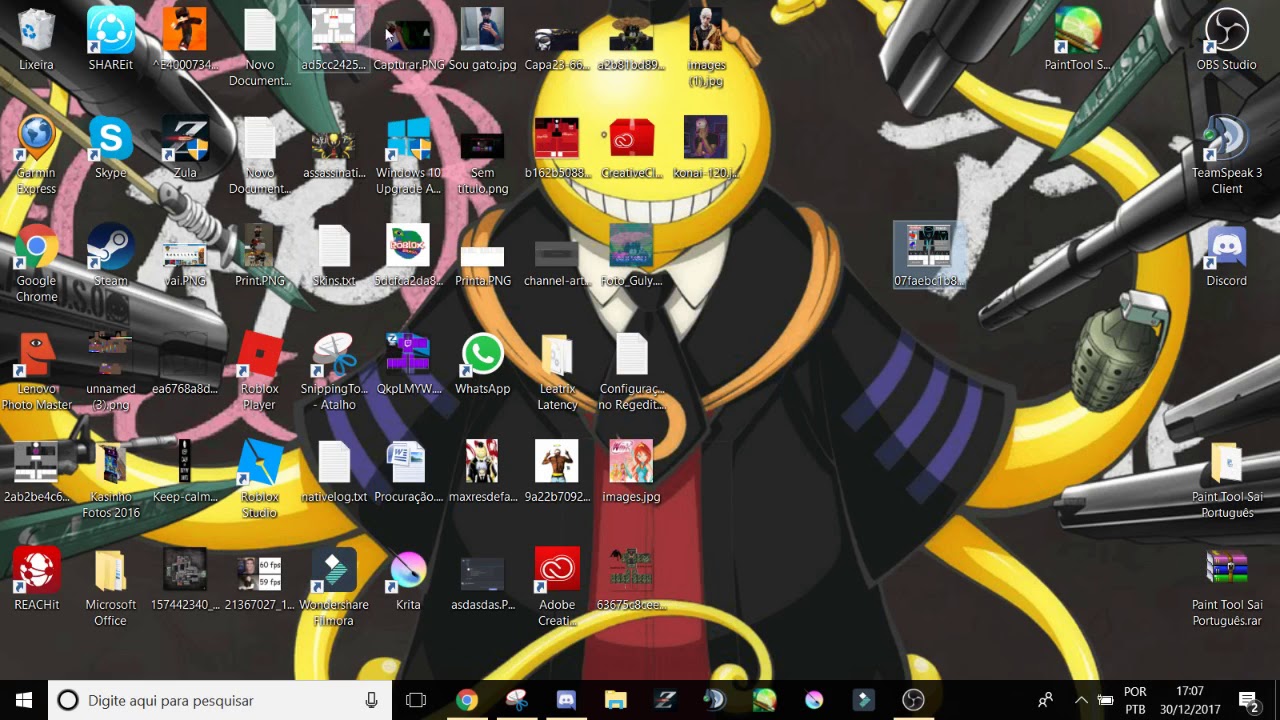Screen dimensions: 1280x720
Task: Open the Procuração Word document
Action: click(x=408, y=472)
